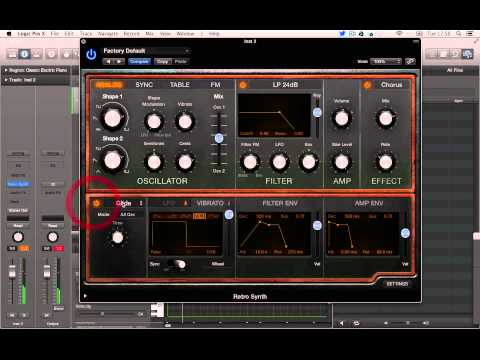Screen dimensions: 480x360
Task: Click the Shape 2 oscillator knob
Action: click(112, 161)
